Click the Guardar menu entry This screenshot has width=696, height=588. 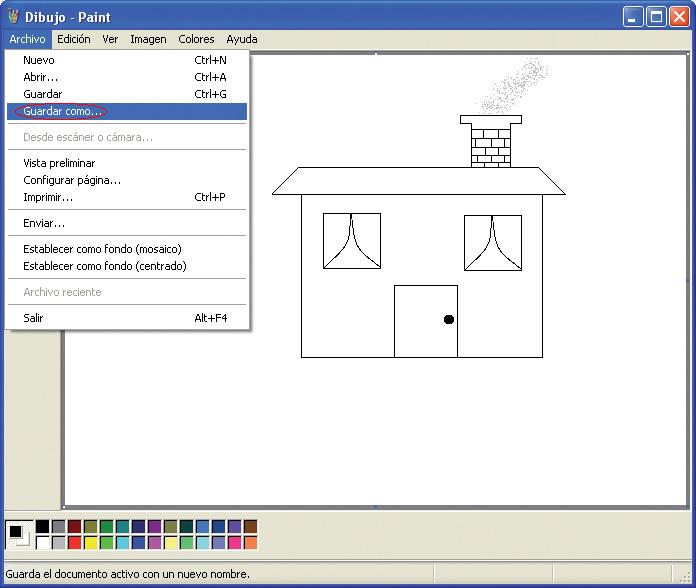tap(127, 94)
